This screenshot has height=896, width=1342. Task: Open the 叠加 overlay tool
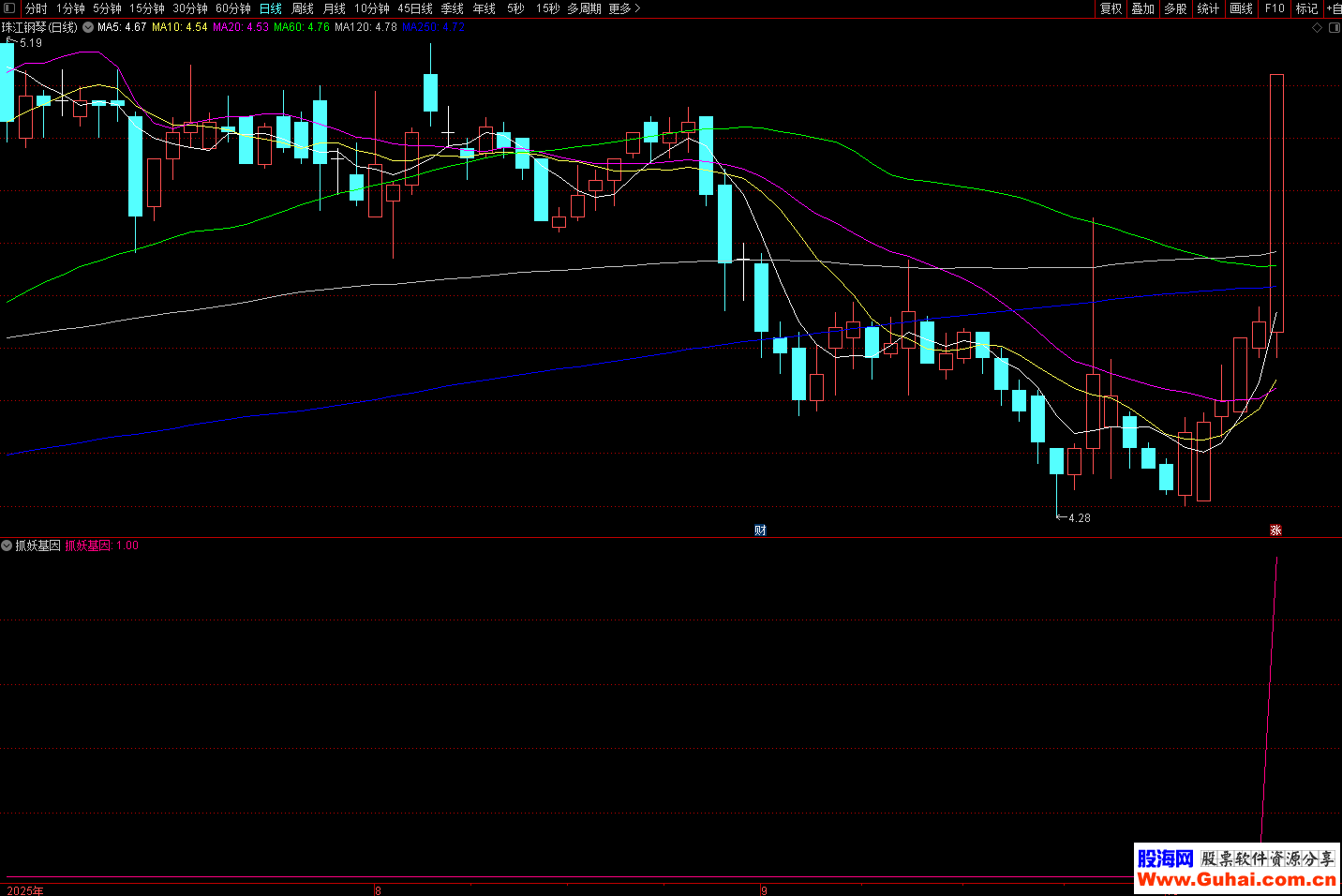click(1142, 8)
